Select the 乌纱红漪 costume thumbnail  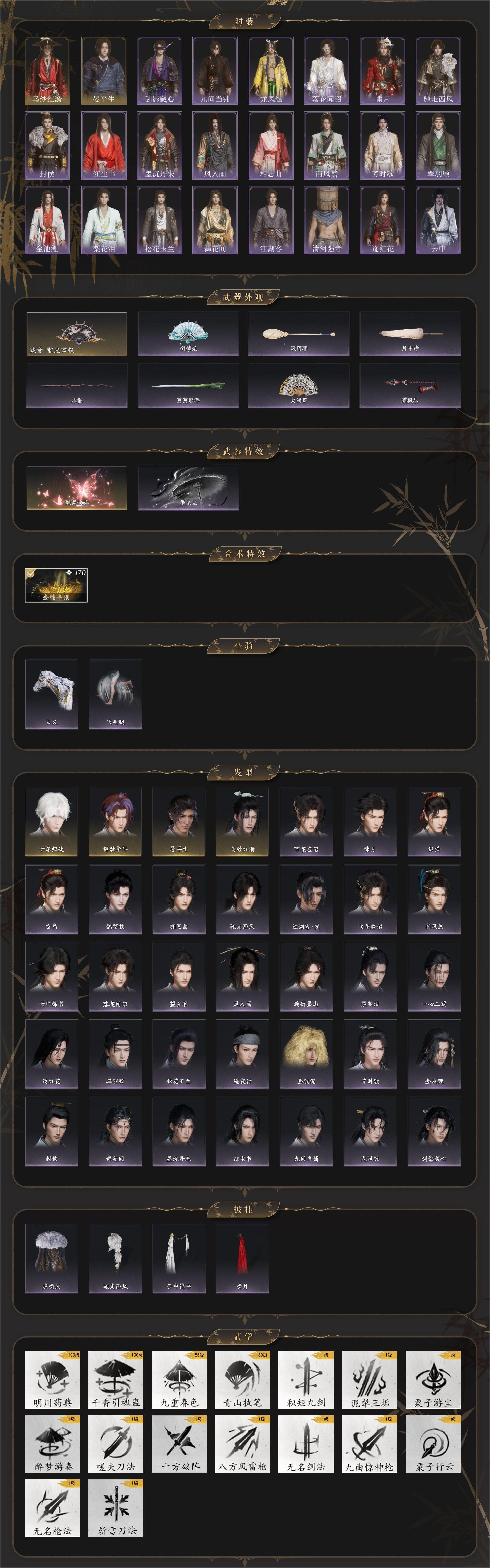[47, 70]
